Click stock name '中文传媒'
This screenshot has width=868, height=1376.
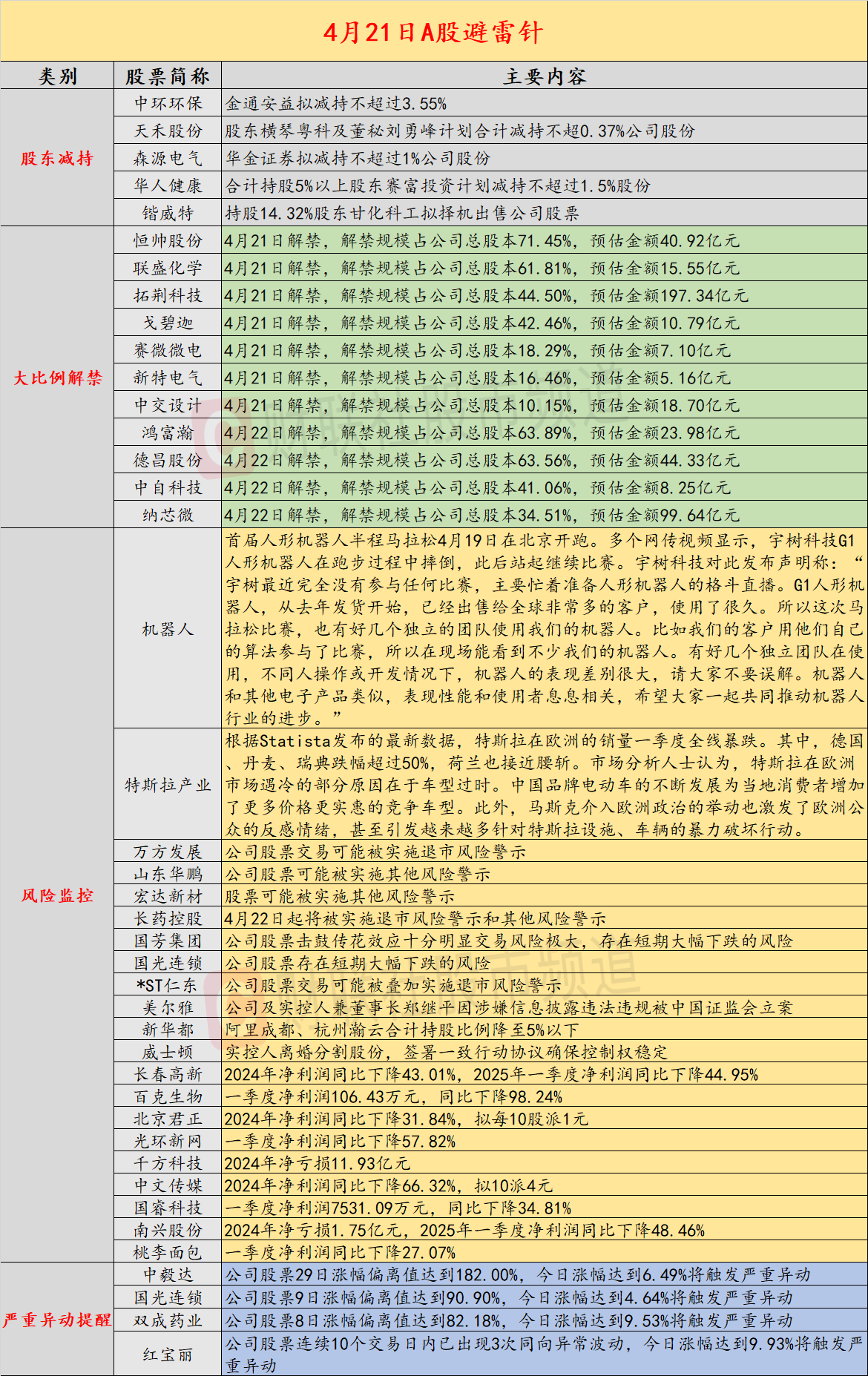click(x=168, y=1185)
